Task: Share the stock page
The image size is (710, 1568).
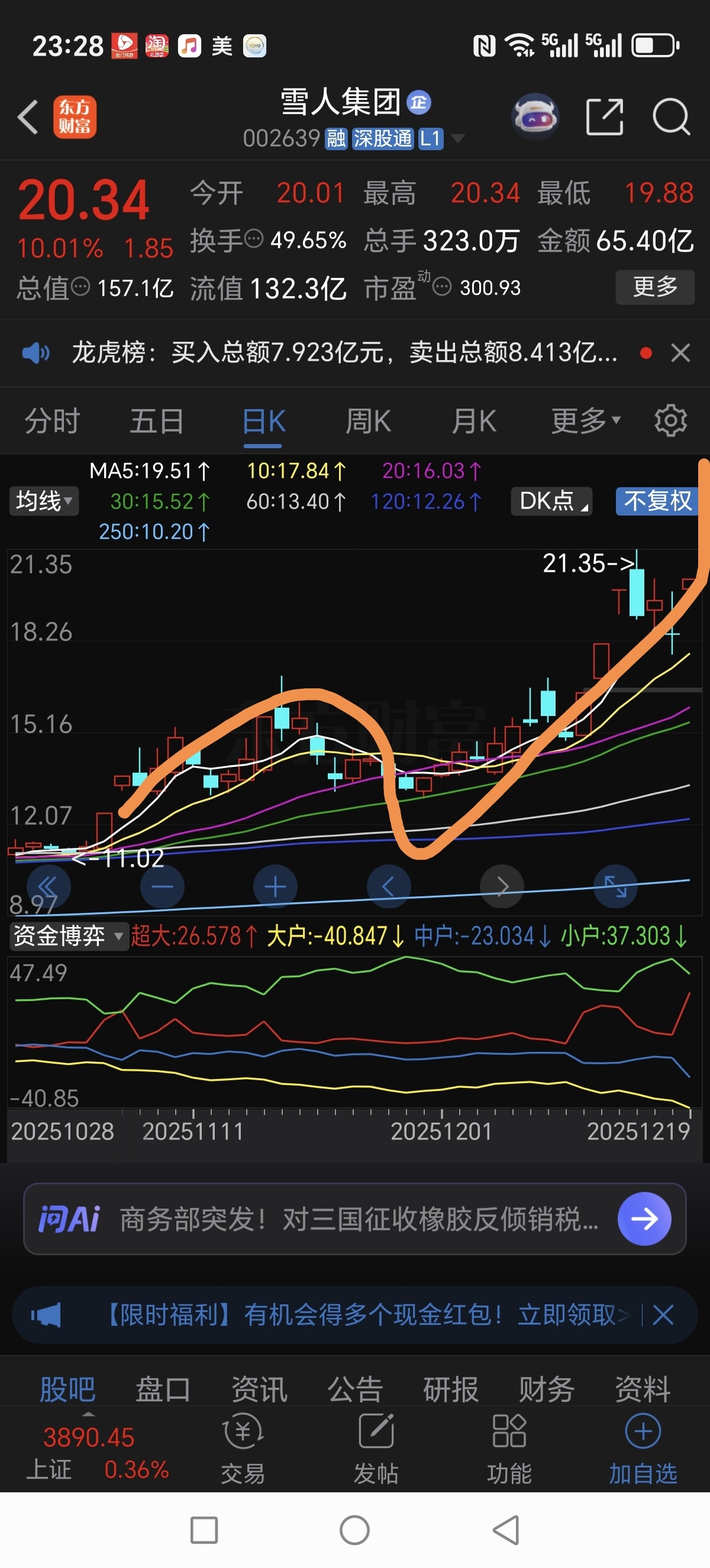Action: tap(604, 116)
